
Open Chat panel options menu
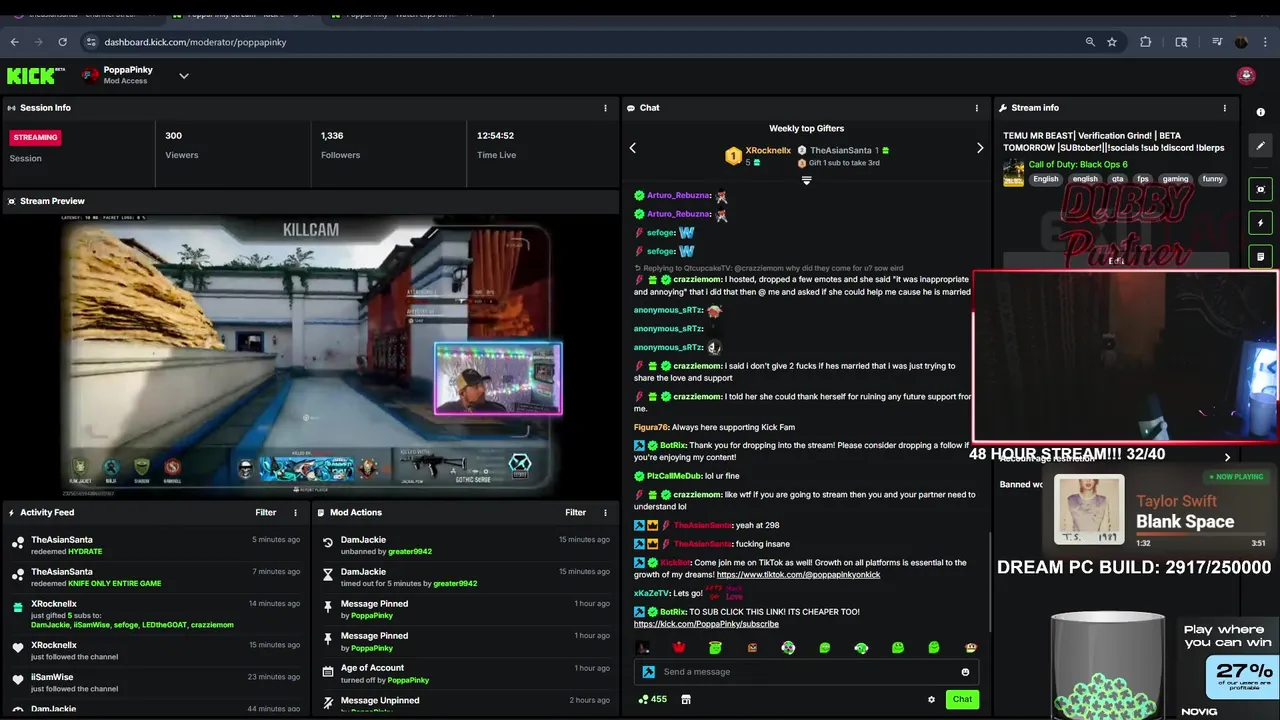[977, 108]
